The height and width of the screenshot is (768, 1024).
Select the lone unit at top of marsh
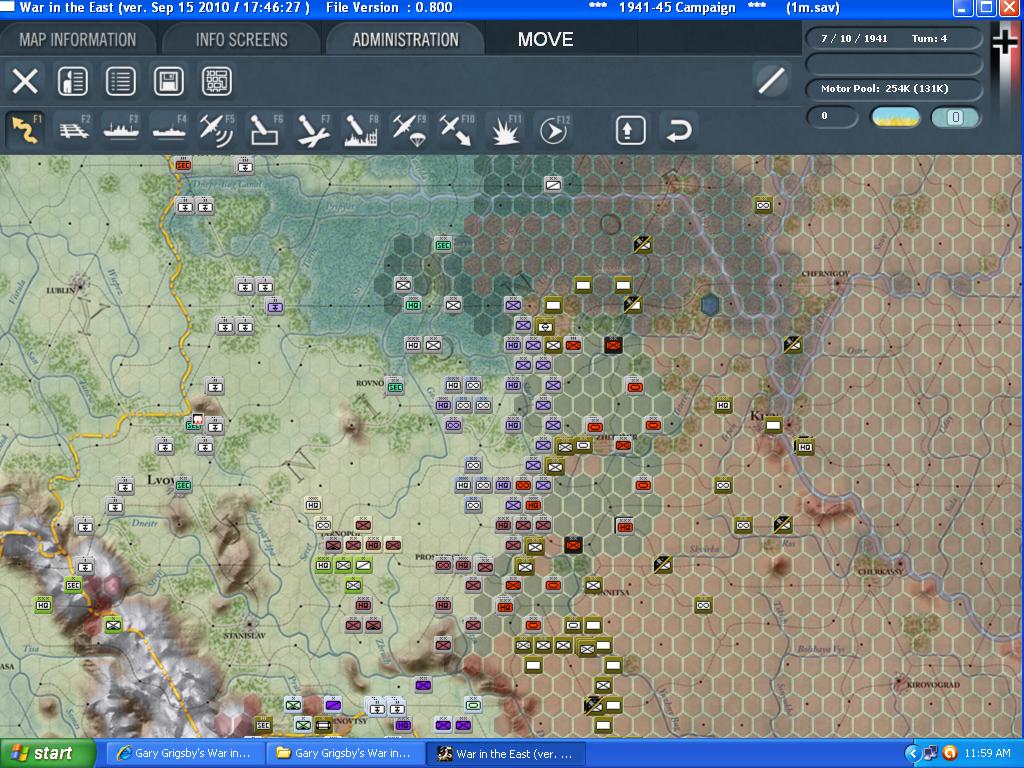click(x=553, y=184)
